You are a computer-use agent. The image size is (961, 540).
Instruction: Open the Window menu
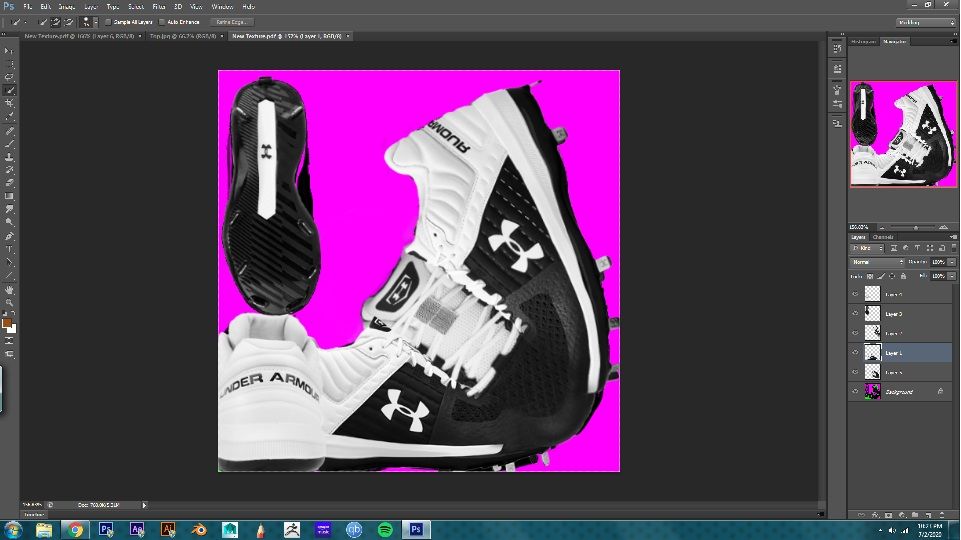tap(222, 7)
